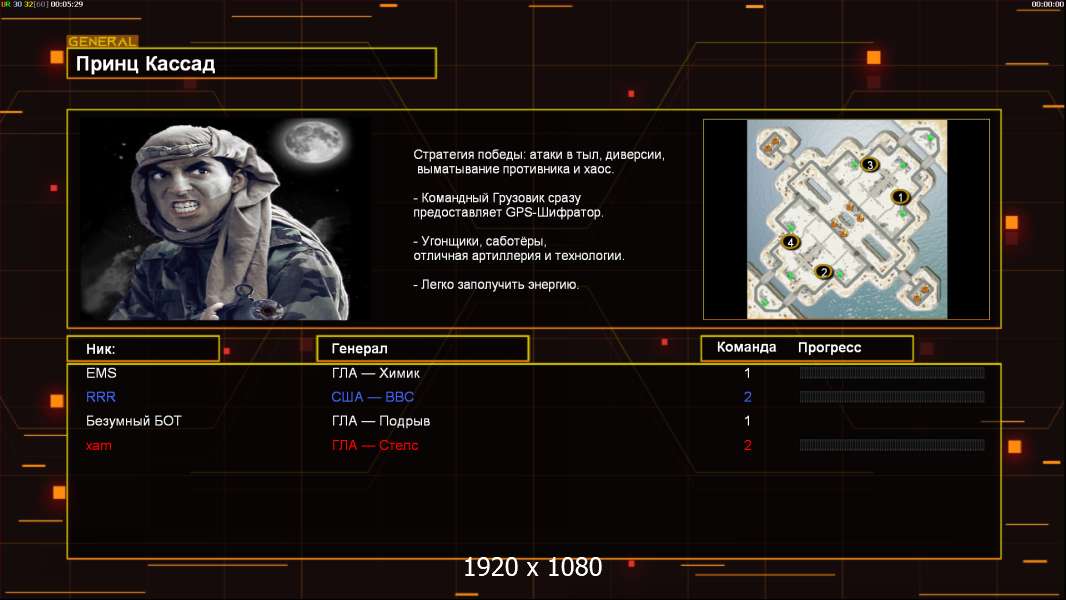Click start position marker 1 on map

(900, 197)
